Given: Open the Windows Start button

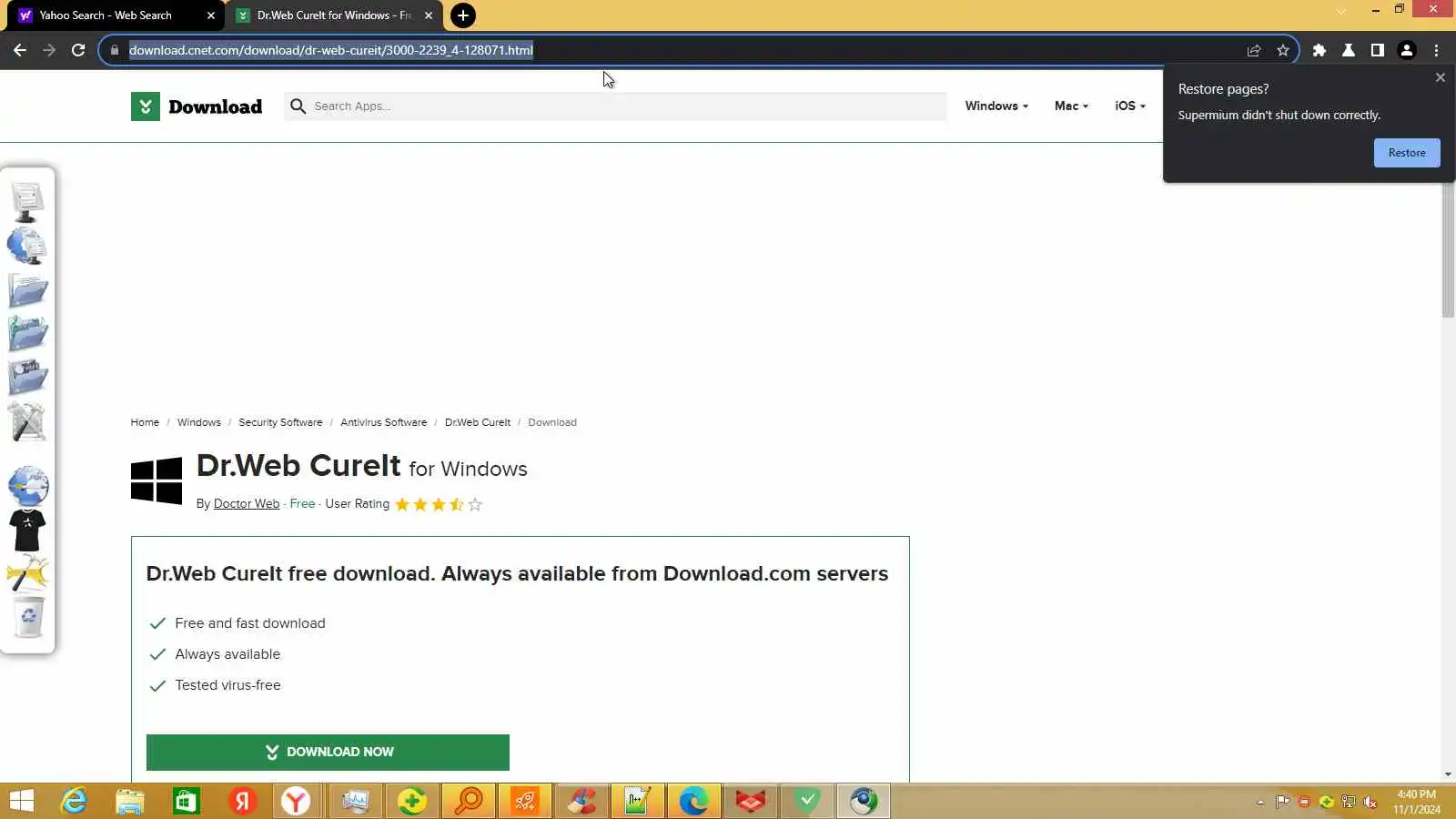Looking at the screenshot, I should [x=22, y=801].
